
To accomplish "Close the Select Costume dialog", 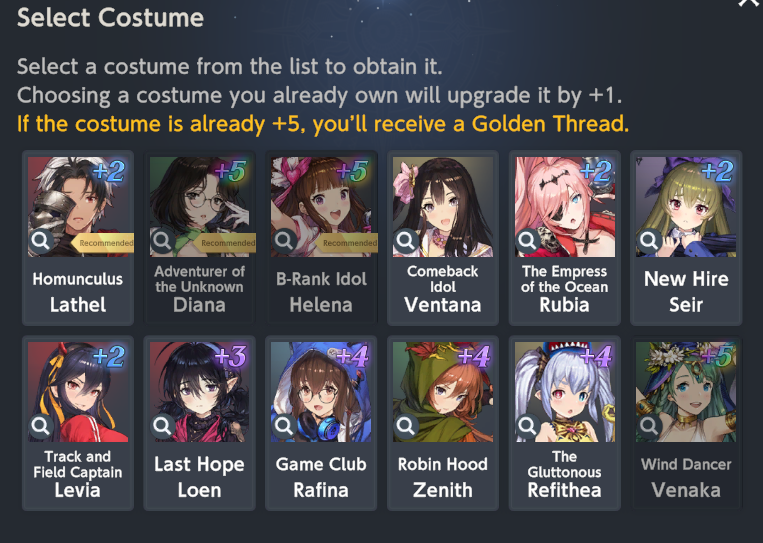I will (749, 3).
